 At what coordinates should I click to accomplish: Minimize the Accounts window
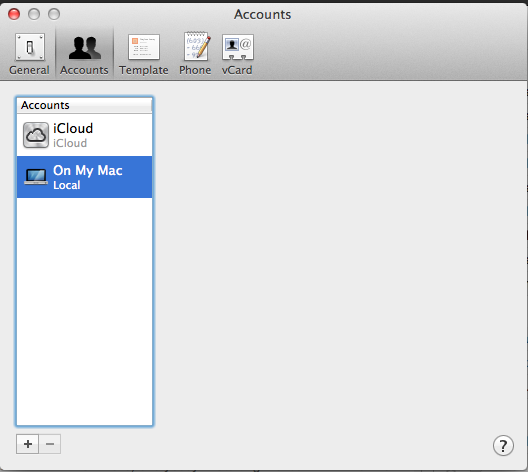[x=34, y=14]
